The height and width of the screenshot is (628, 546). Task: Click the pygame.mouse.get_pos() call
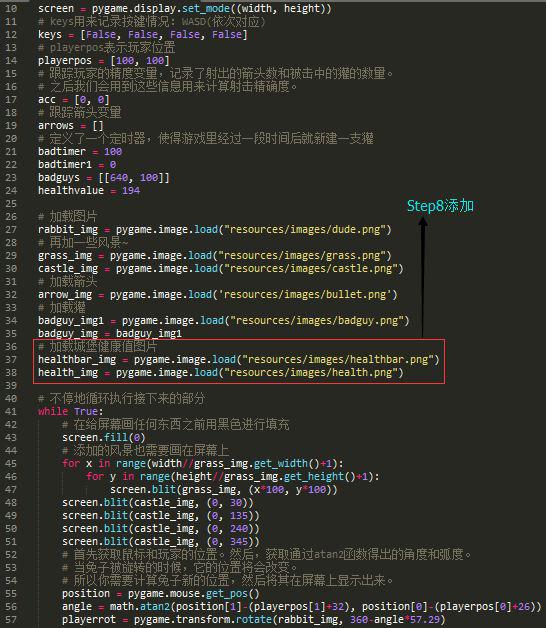(x=193, y=594)
